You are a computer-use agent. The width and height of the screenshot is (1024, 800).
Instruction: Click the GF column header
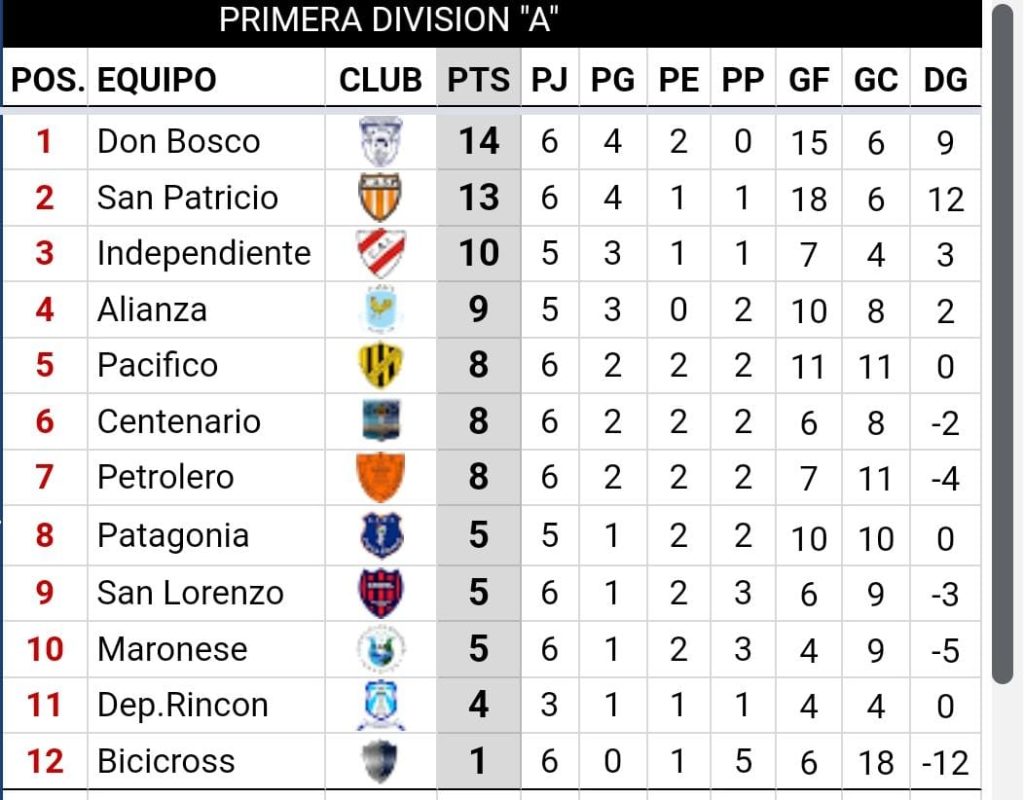[809, 80]
